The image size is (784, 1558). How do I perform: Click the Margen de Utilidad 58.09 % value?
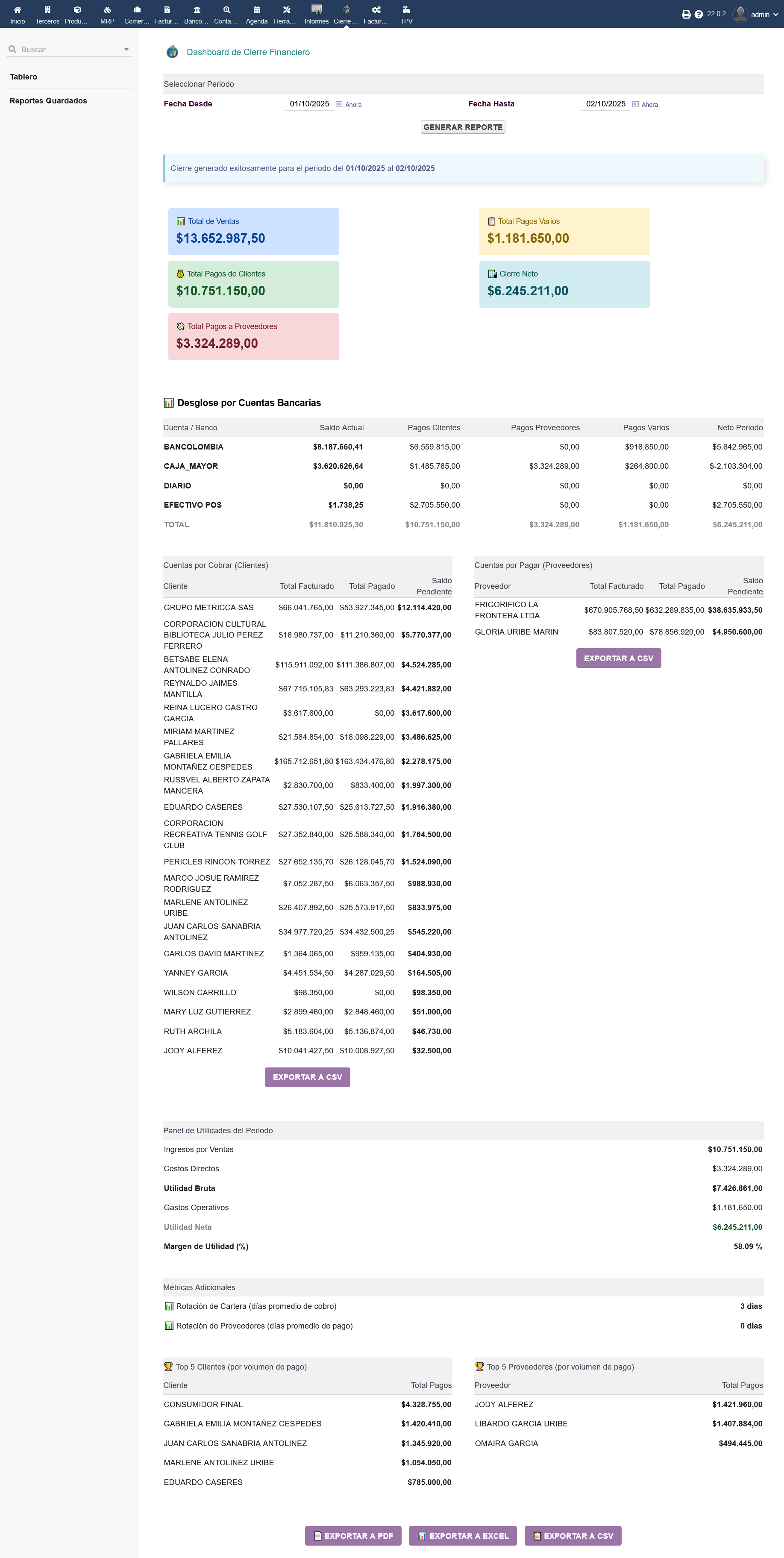748,1246
